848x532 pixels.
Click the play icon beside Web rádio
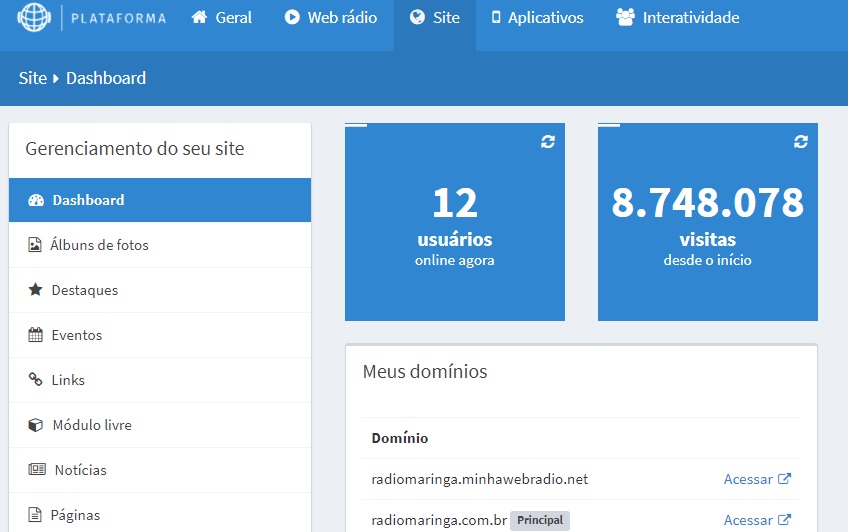[x=292, y=17]
